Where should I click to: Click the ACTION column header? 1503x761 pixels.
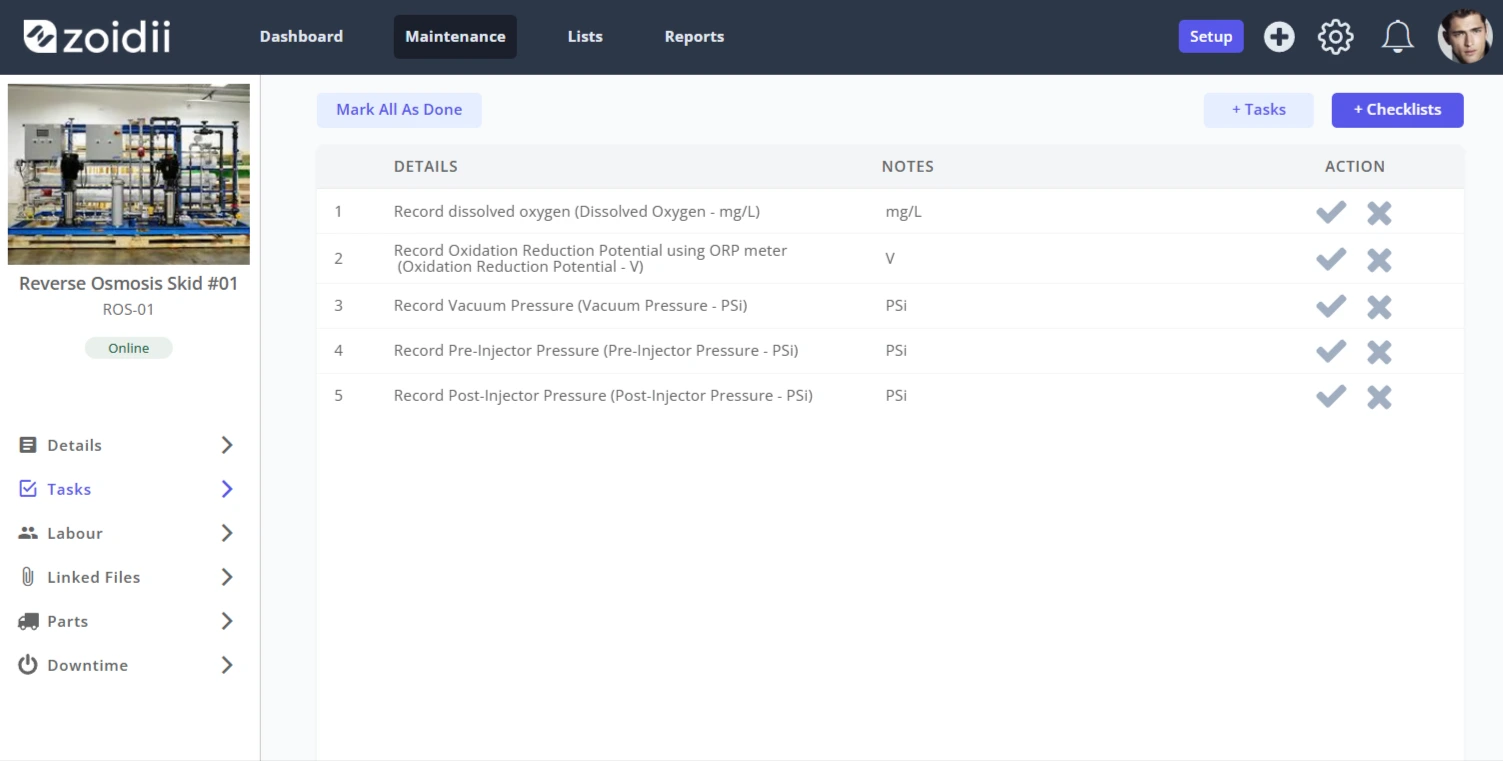(x=1355, y=167)
